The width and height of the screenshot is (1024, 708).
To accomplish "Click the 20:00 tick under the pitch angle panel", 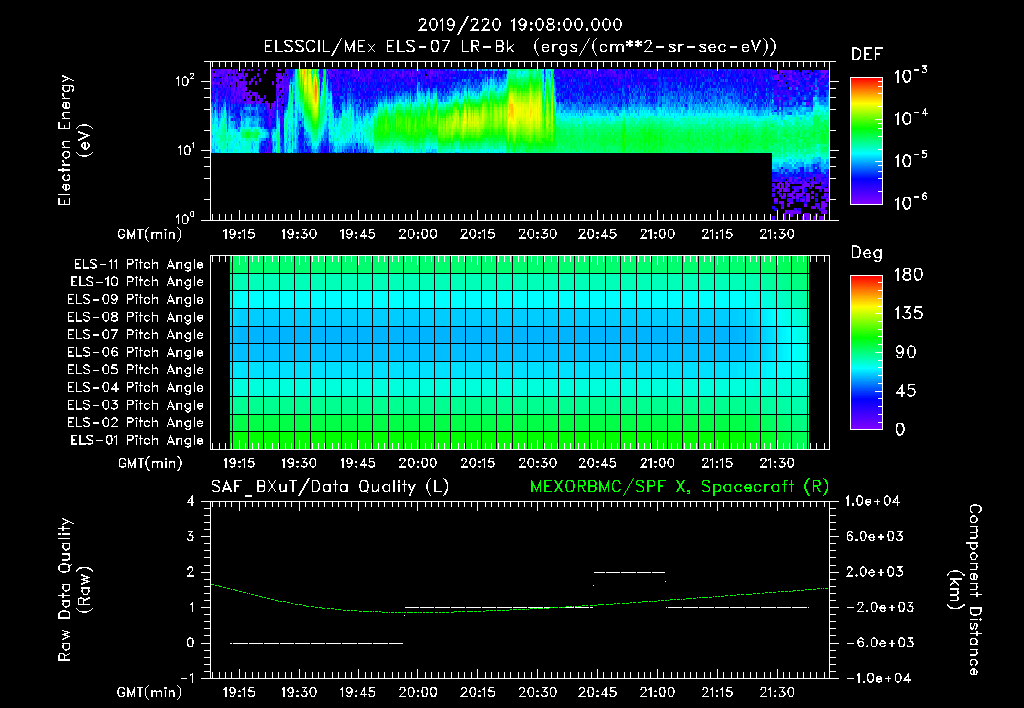I will (418, 463).
